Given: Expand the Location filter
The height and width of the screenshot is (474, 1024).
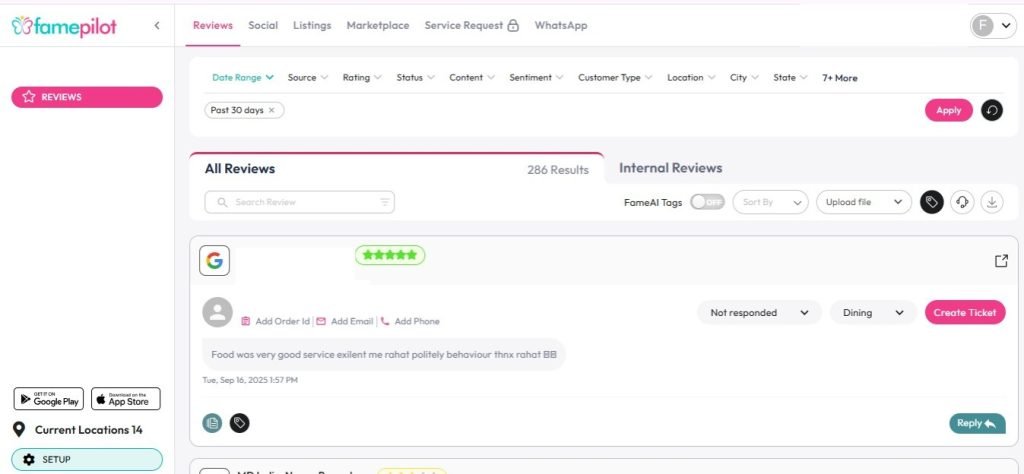Looking at the screenshot, I should (691, 78).
